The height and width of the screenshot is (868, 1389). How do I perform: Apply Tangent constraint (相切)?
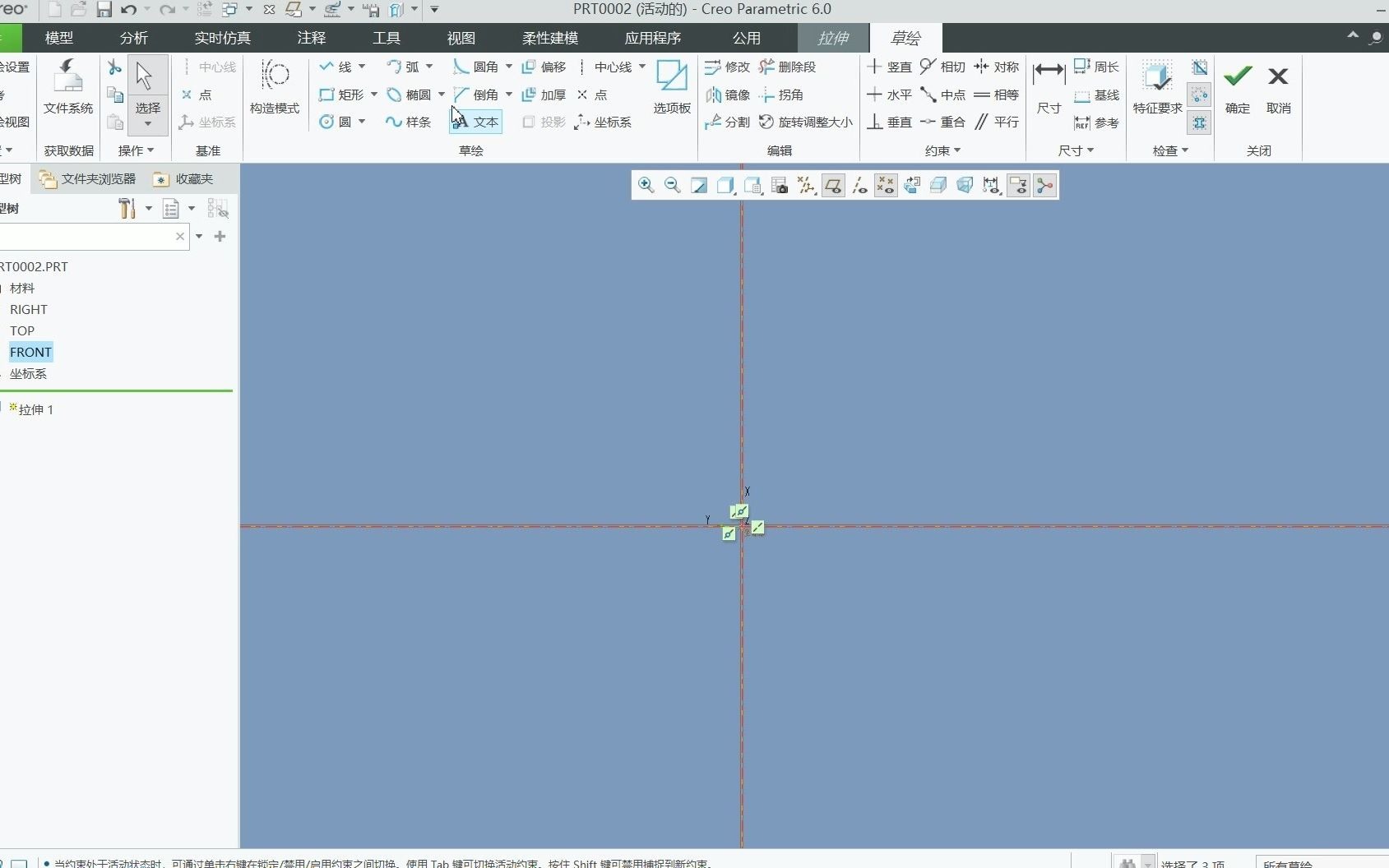[x=942, y=67]
